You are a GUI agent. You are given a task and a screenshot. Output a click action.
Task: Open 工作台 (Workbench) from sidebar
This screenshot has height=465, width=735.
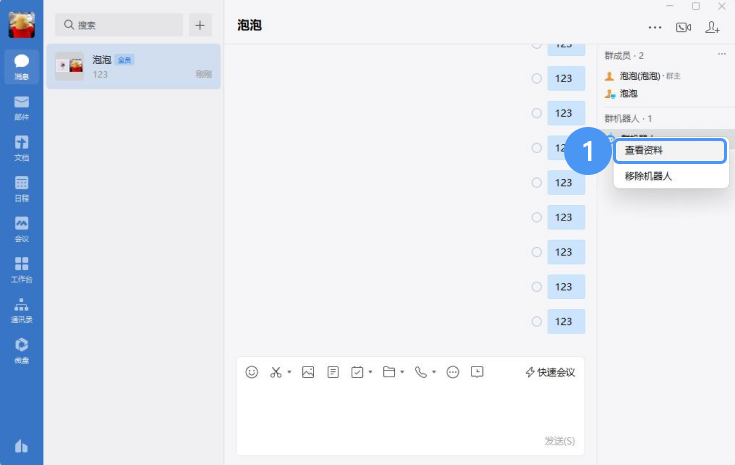[21, 268]
